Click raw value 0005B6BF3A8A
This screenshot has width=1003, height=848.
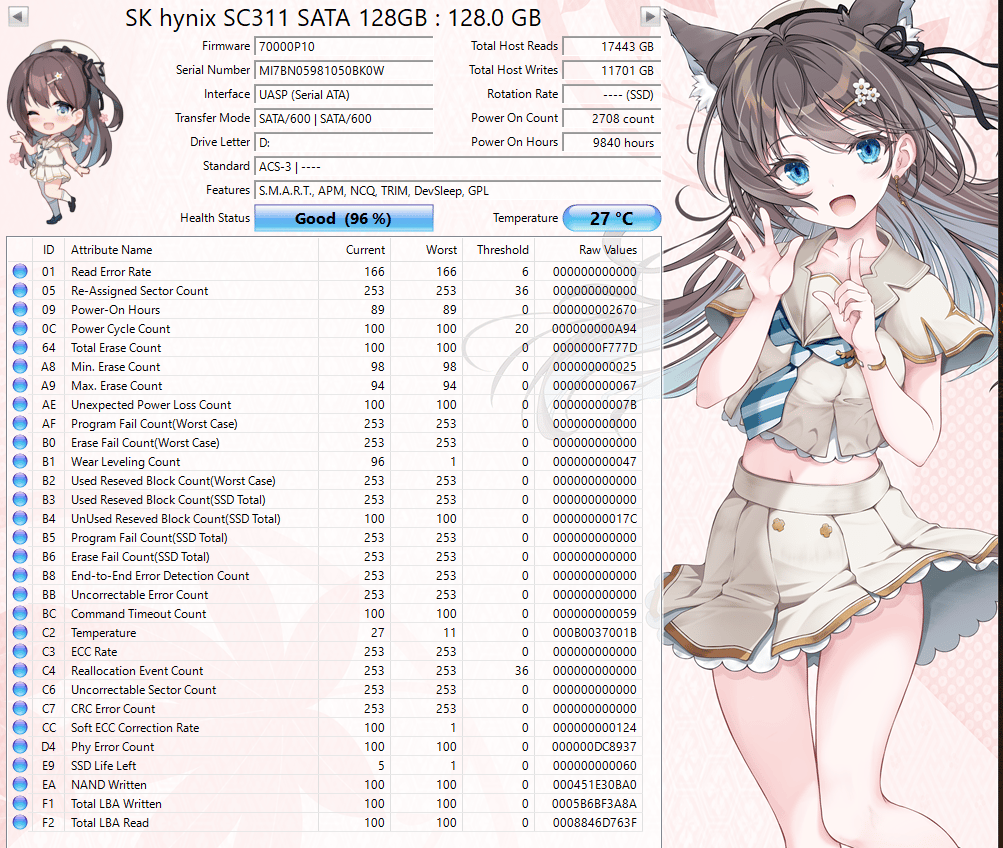595,803
